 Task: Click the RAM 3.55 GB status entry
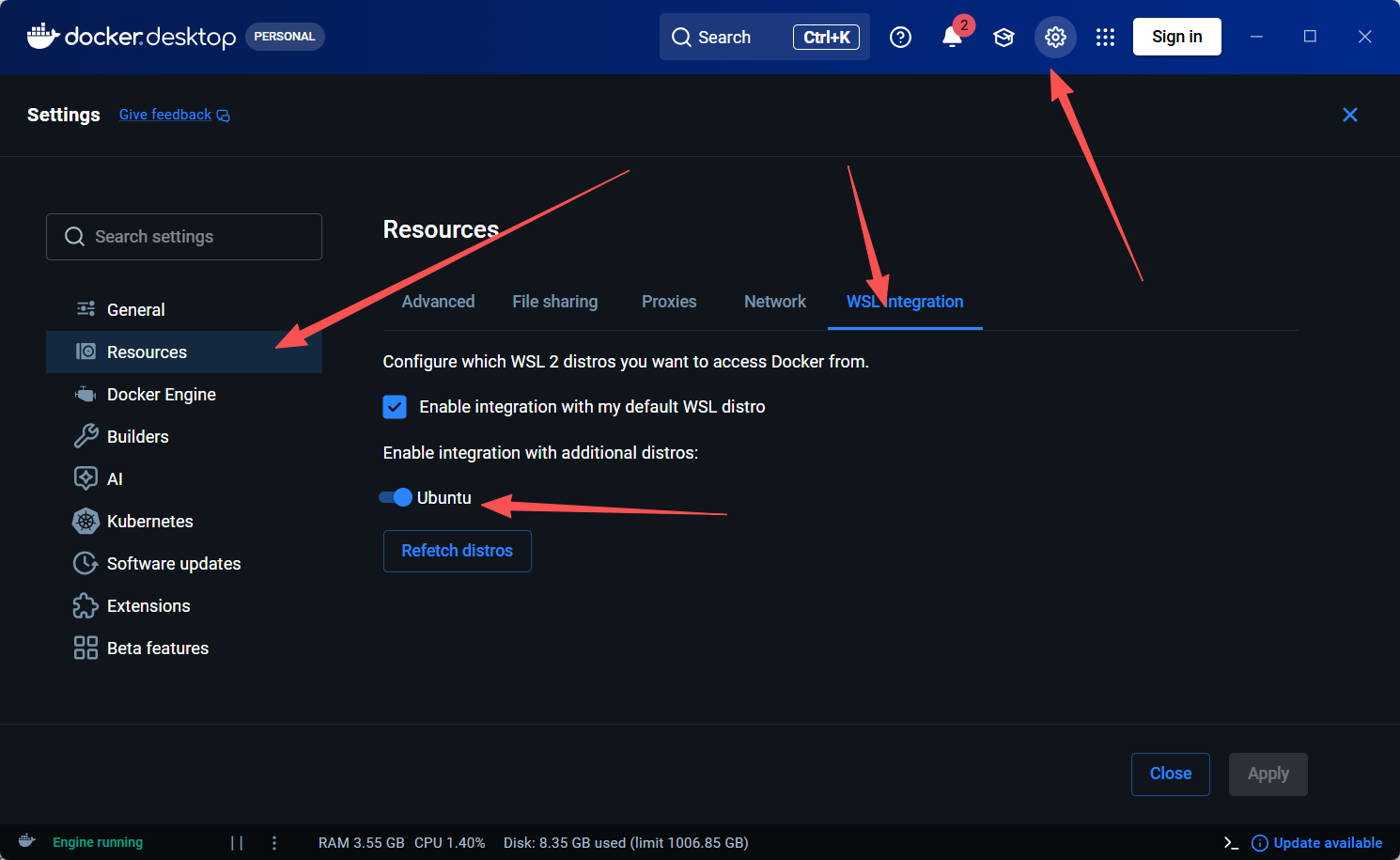pyautogui.click(x=362, y=843)
